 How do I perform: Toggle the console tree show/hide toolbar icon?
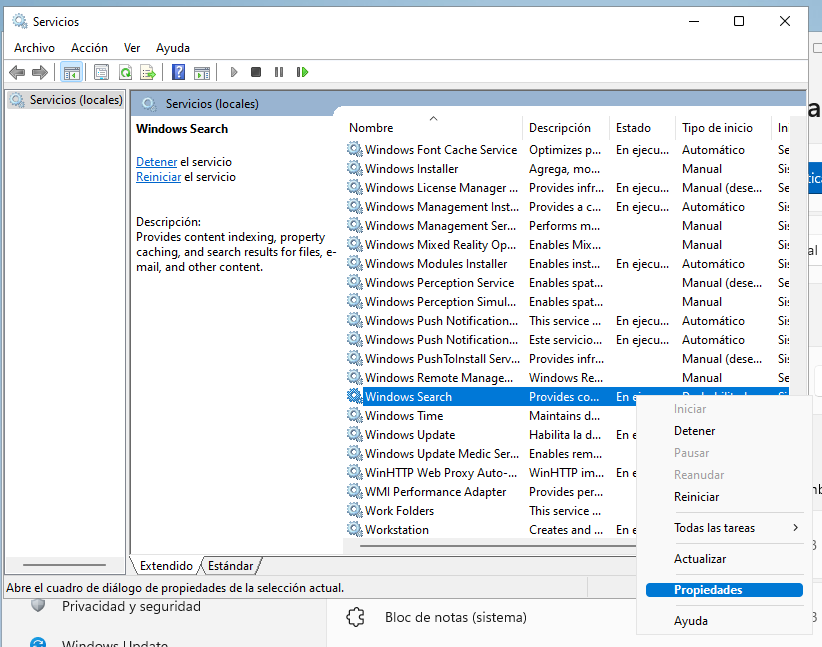coord(72,72)
